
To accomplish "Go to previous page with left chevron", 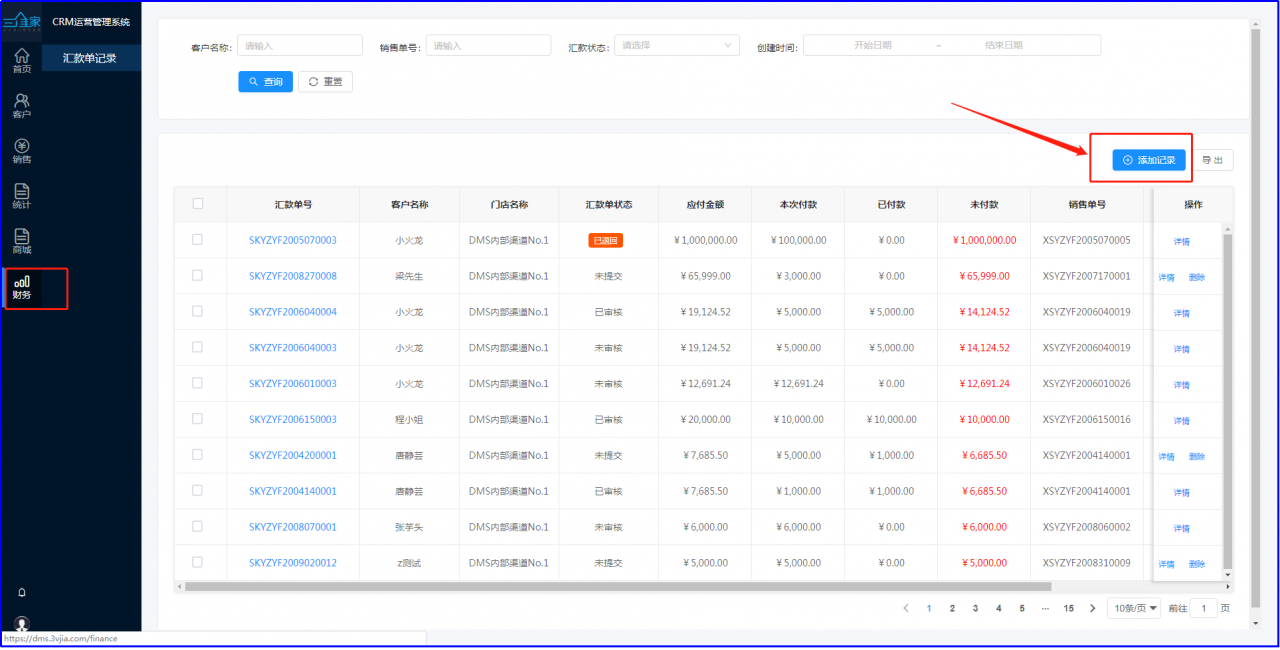I will [x=906, y=608].
